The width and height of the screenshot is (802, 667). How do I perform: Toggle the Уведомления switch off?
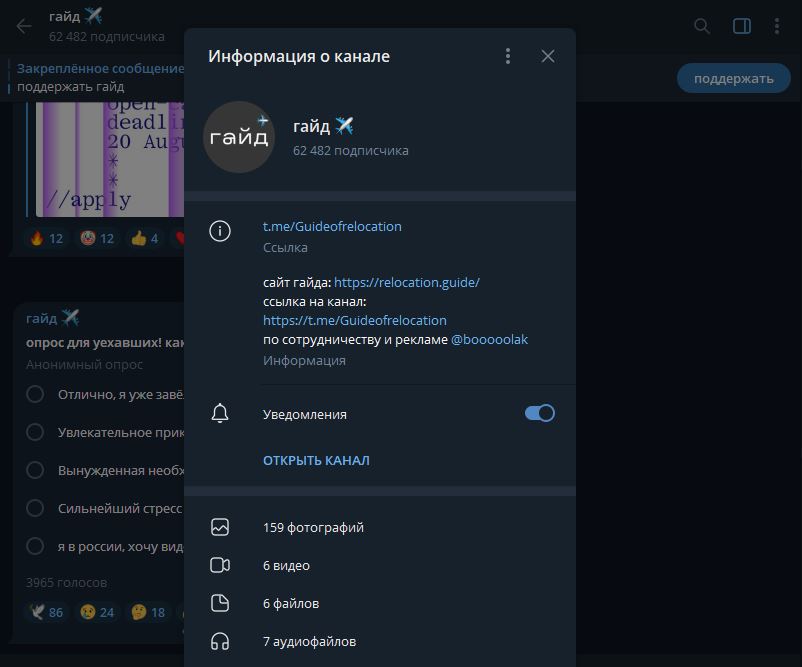(x=539, y=413)
